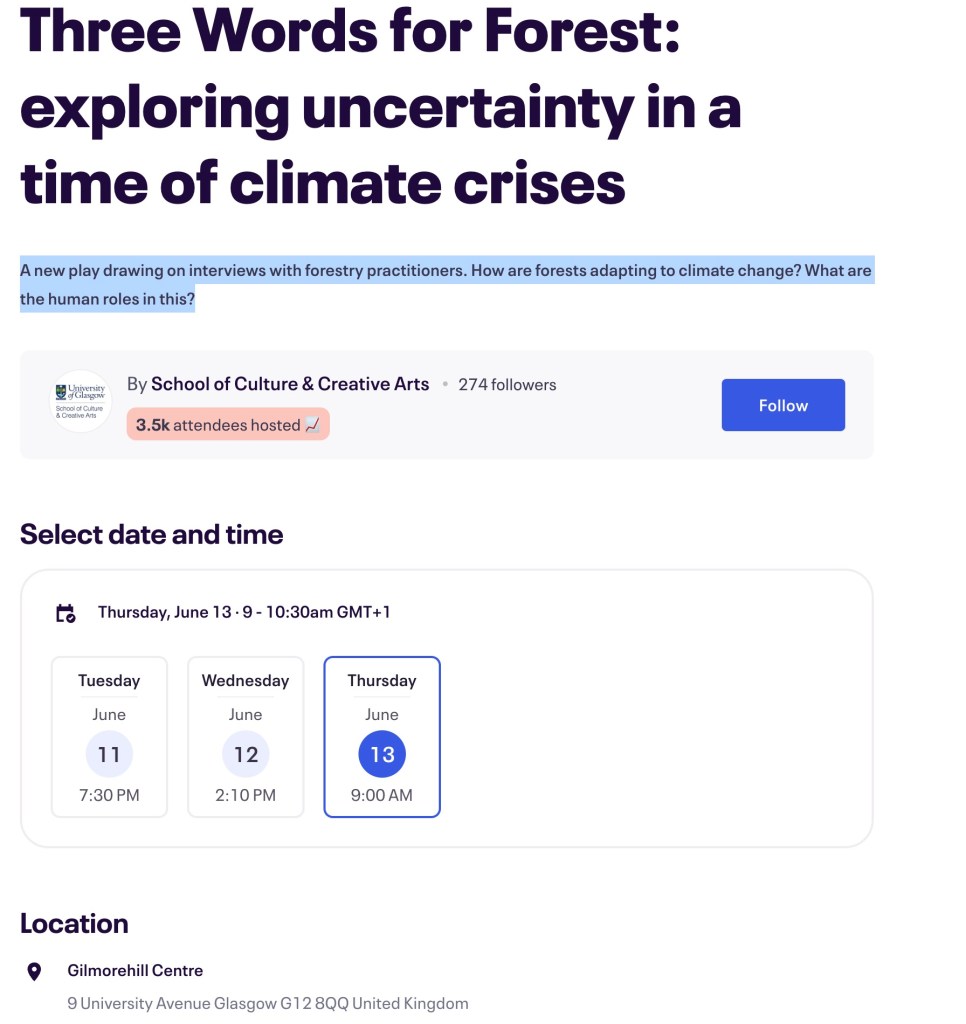Click the 274 followers count
Screen dimensions: 966x1024
coord(507,385)
